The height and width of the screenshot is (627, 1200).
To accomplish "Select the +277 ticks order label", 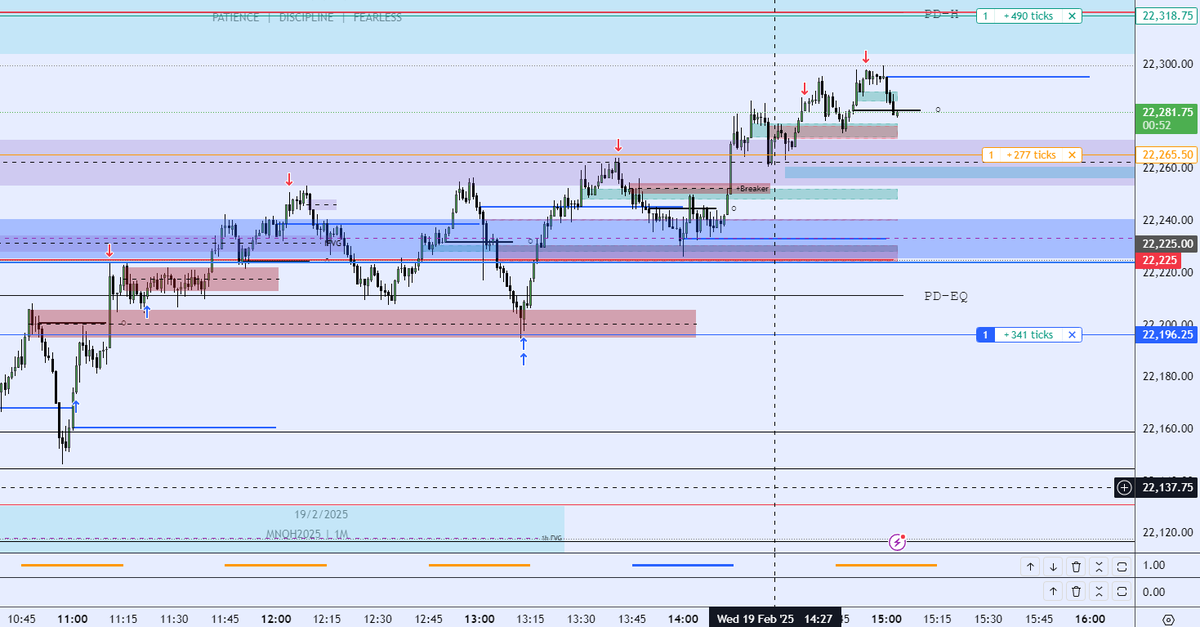I will point(1032,155).
